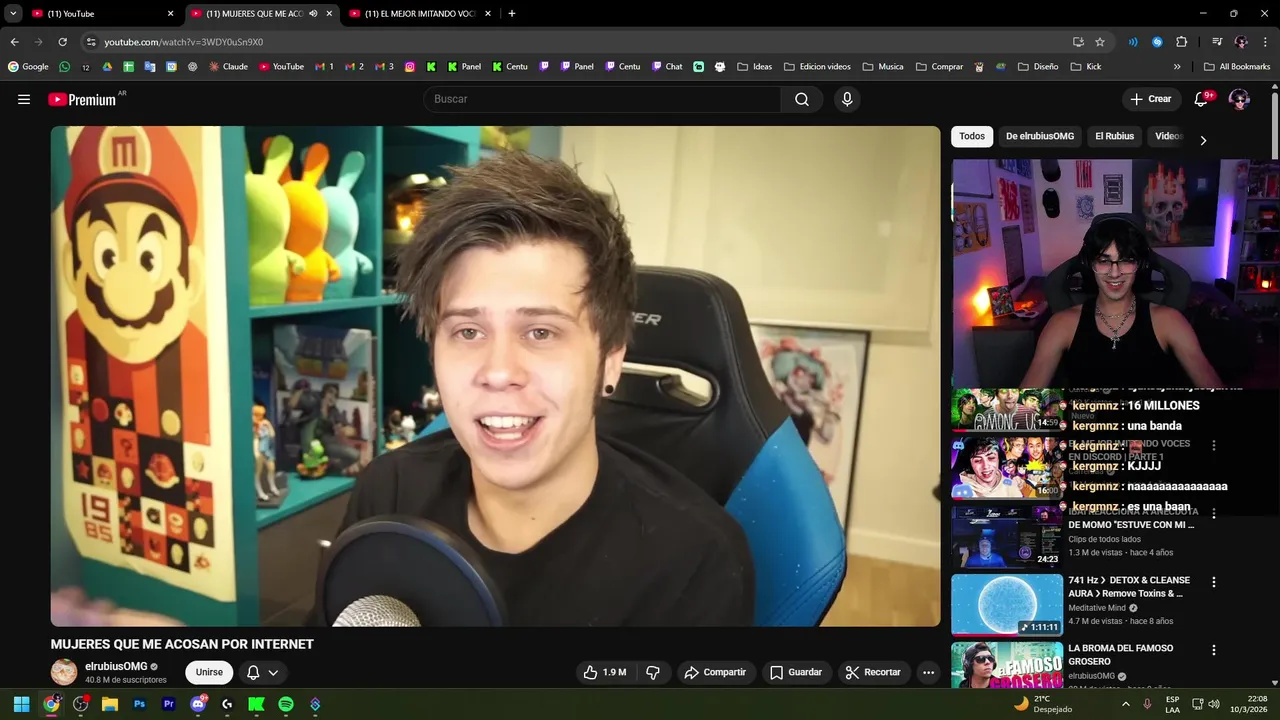
Task: Open YouTube notifications bell
Action: [1202, 99]
